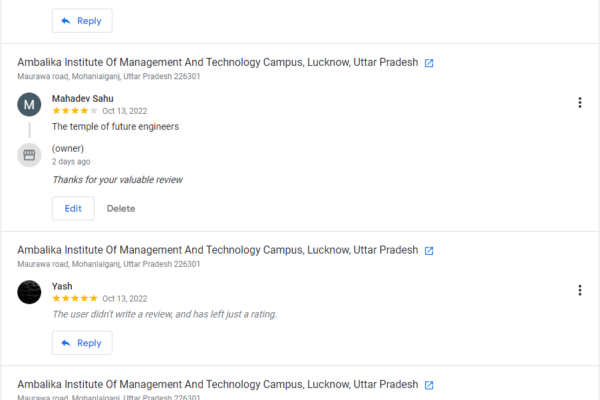
Task: Click external link icon on bottom listing title
Action: [x=429, y=385]
